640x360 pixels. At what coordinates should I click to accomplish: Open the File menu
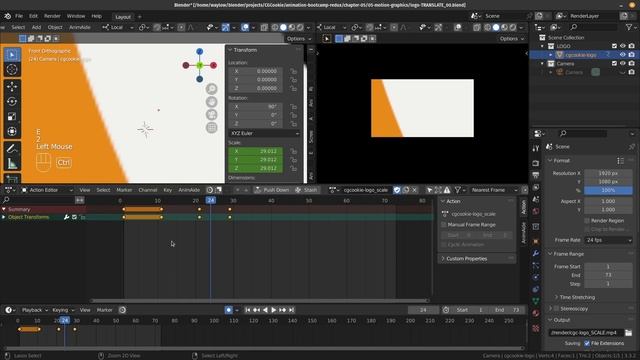click(x=19, y=16)
